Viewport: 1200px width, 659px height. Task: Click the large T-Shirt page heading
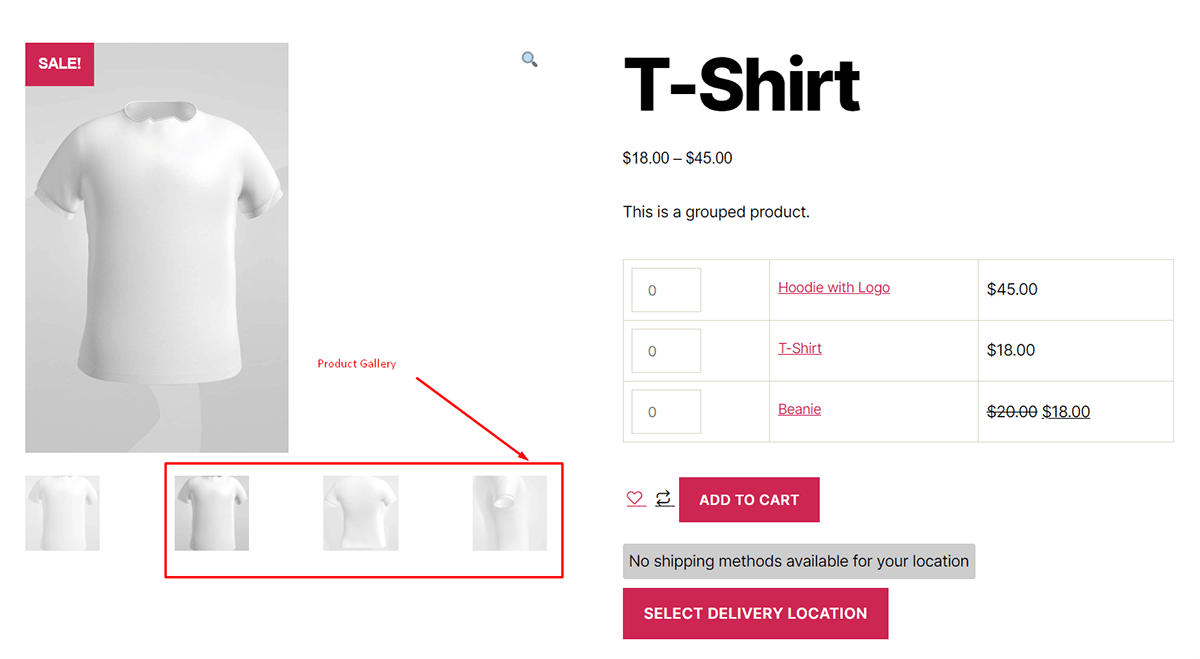click(741, 85)
